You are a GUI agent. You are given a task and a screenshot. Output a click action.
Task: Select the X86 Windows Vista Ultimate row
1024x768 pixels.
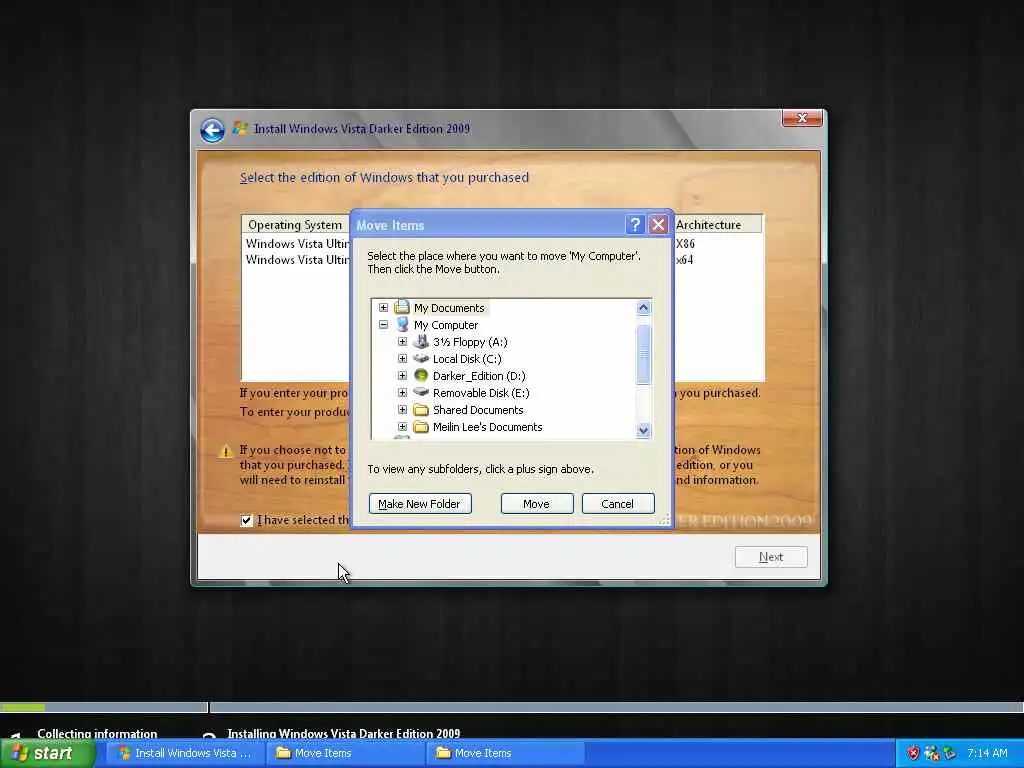coord(502,244)
